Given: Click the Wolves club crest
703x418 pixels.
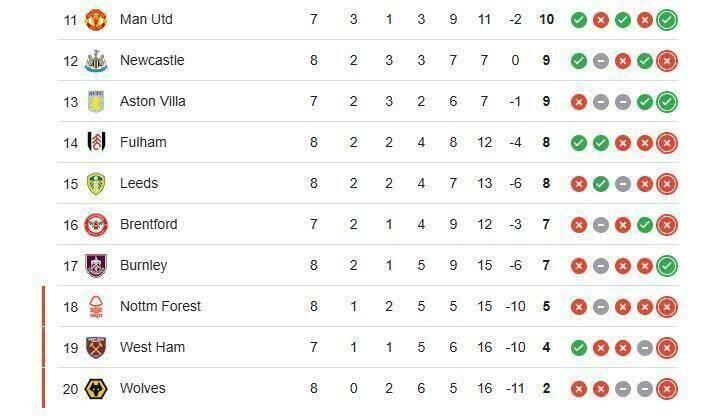Looking at the screenshot, I should point(97,388).
